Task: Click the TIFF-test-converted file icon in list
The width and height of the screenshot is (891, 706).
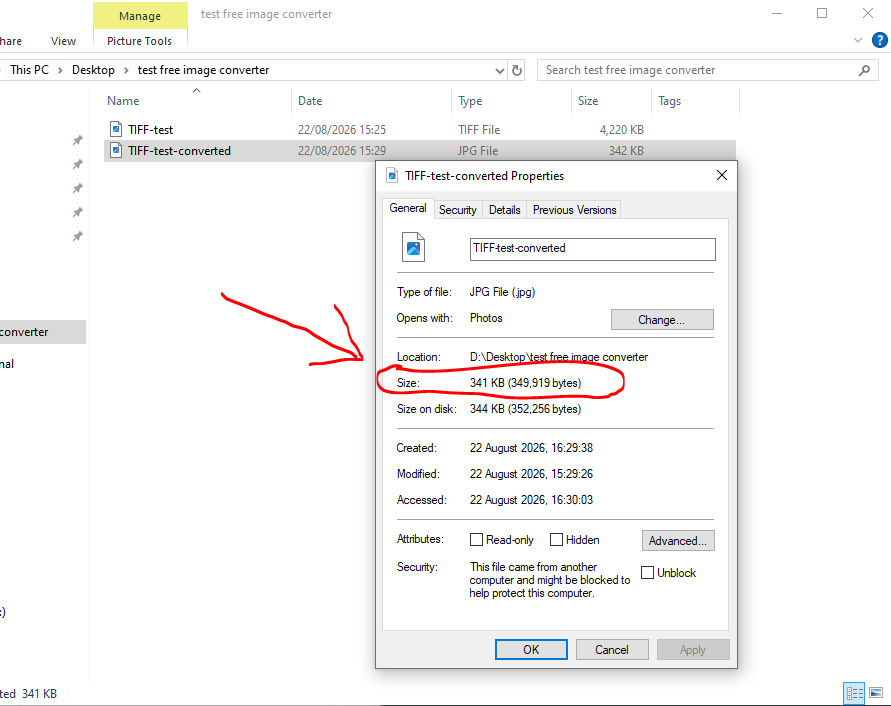Action: pos(116,151)
